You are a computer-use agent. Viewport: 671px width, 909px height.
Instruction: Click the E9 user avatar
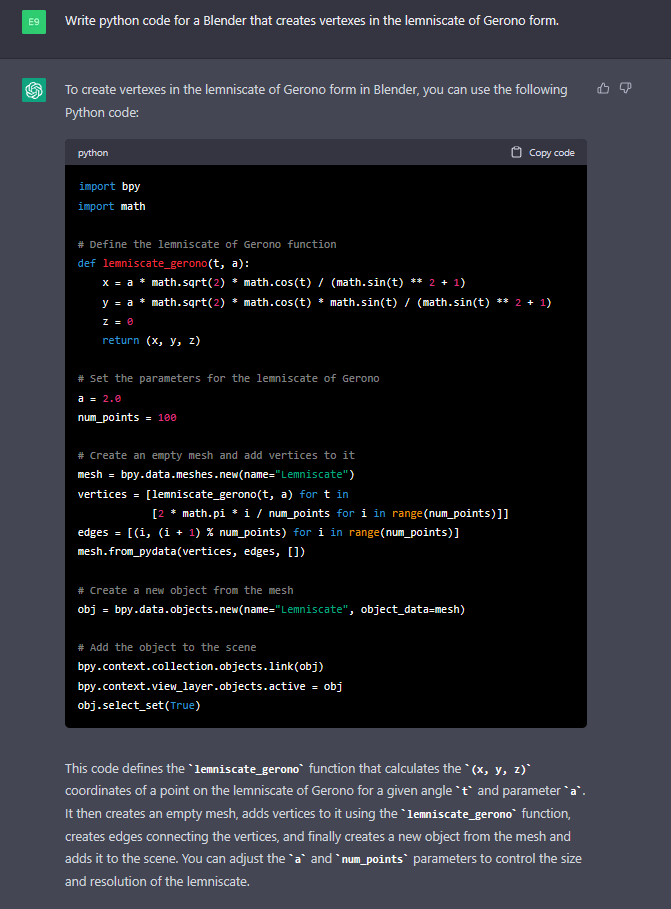tap(34, 22)
